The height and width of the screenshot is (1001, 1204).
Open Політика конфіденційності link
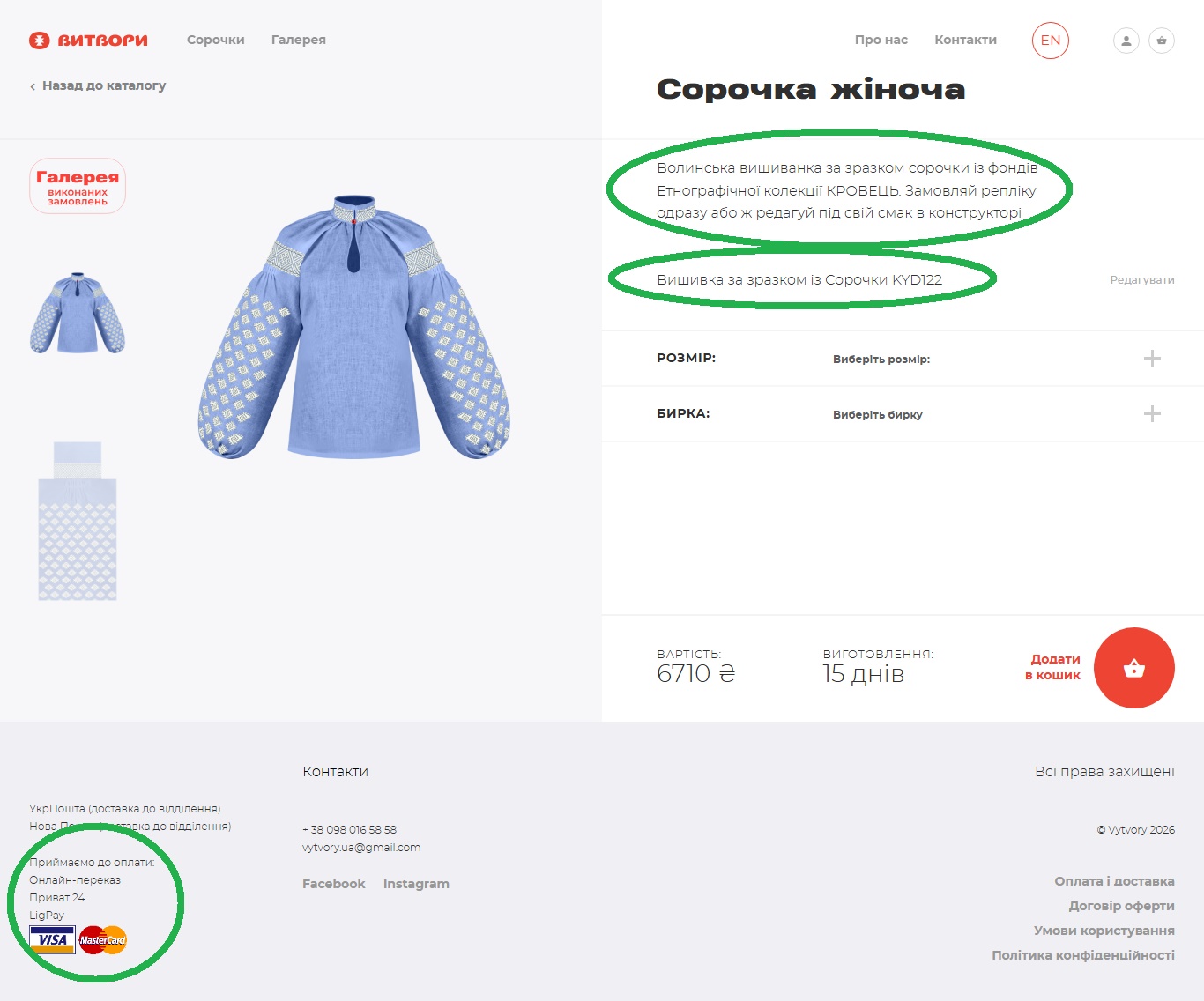tap(1082, 955)
